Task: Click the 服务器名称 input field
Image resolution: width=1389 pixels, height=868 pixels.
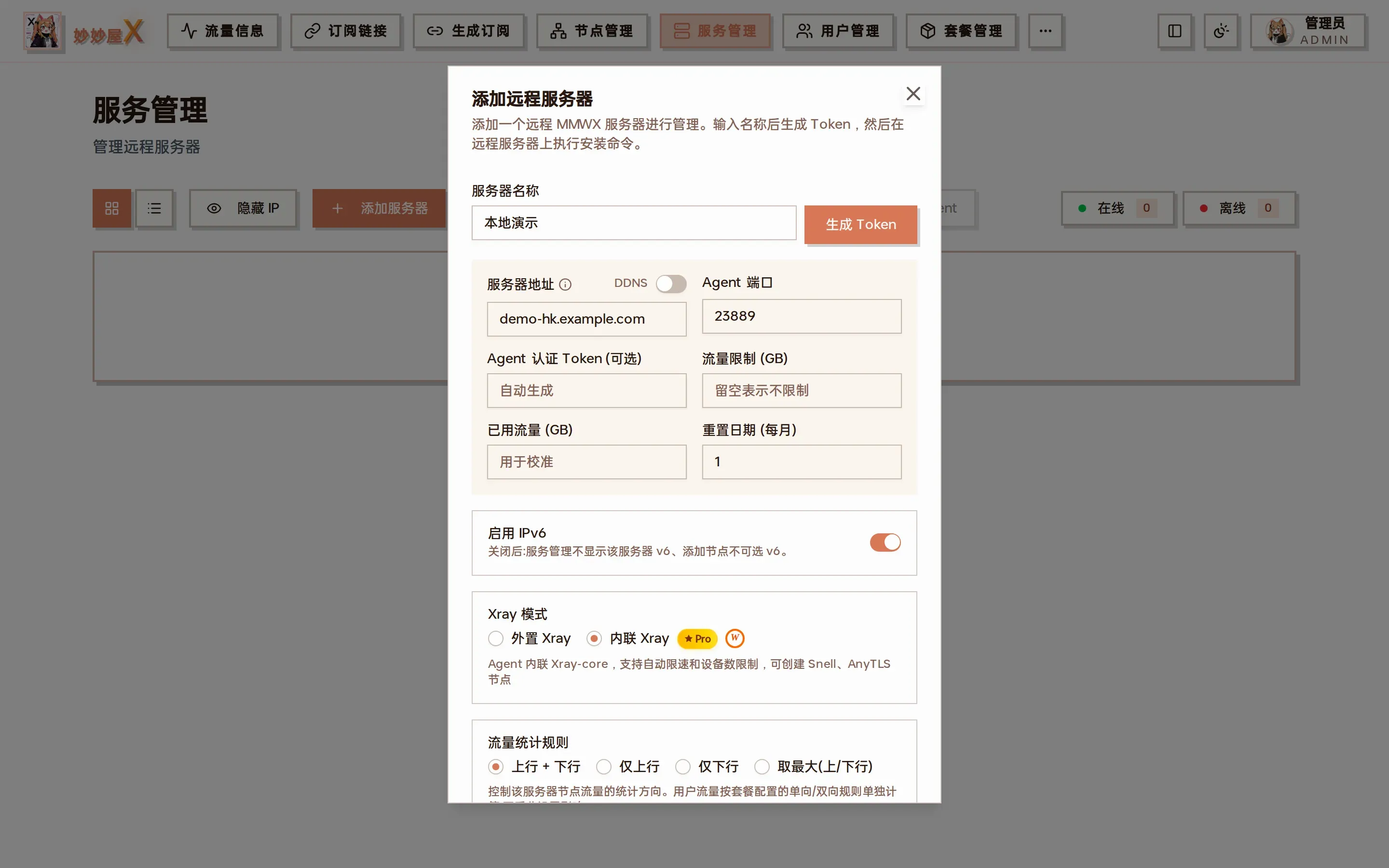Action: [x=634, y=223]
